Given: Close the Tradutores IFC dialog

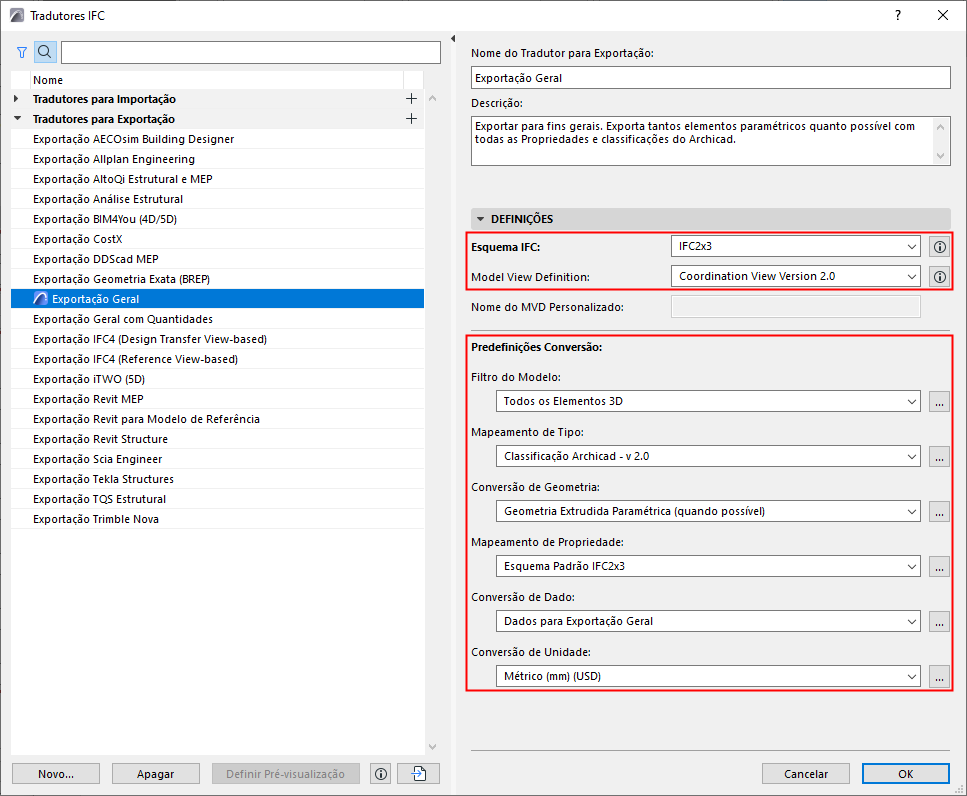Looking at the screenshot, I should 943,15.
